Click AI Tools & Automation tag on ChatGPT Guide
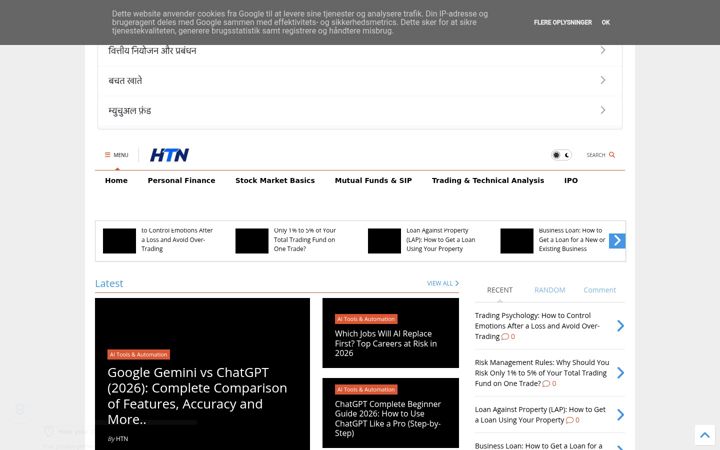 click(x=366, y=389)
